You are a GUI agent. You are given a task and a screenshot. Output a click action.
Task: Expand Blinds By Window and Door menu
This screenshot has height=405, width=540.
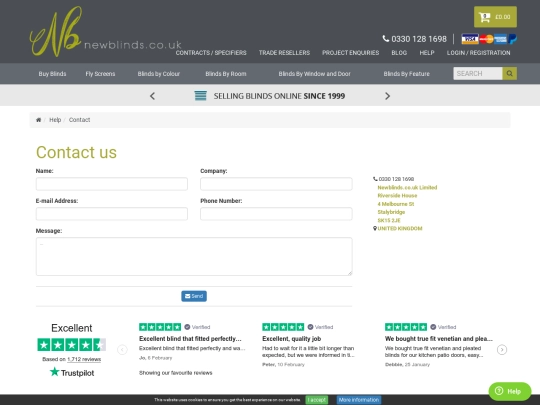[314, 74]
